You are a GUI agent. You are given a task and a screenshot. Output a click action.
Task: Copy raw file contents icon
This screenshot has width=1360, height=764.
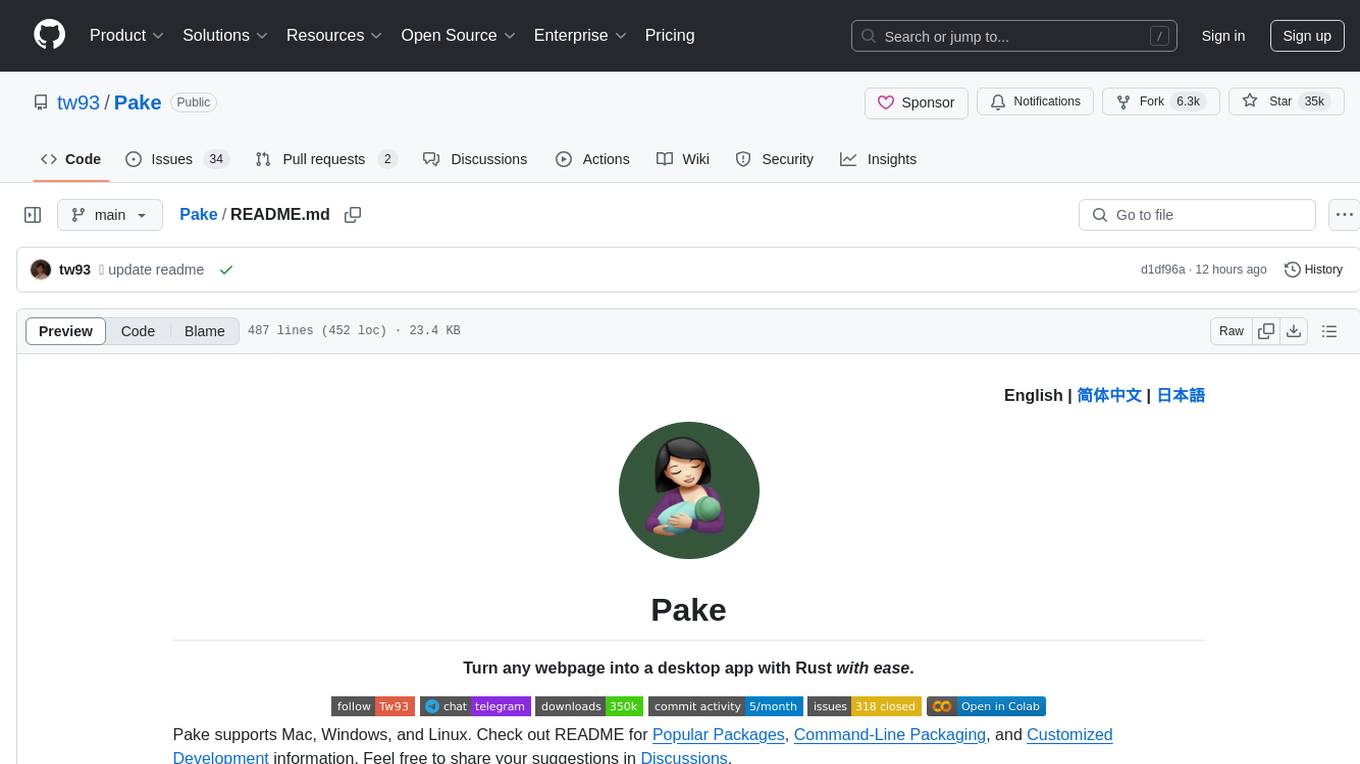(1266, 331)
